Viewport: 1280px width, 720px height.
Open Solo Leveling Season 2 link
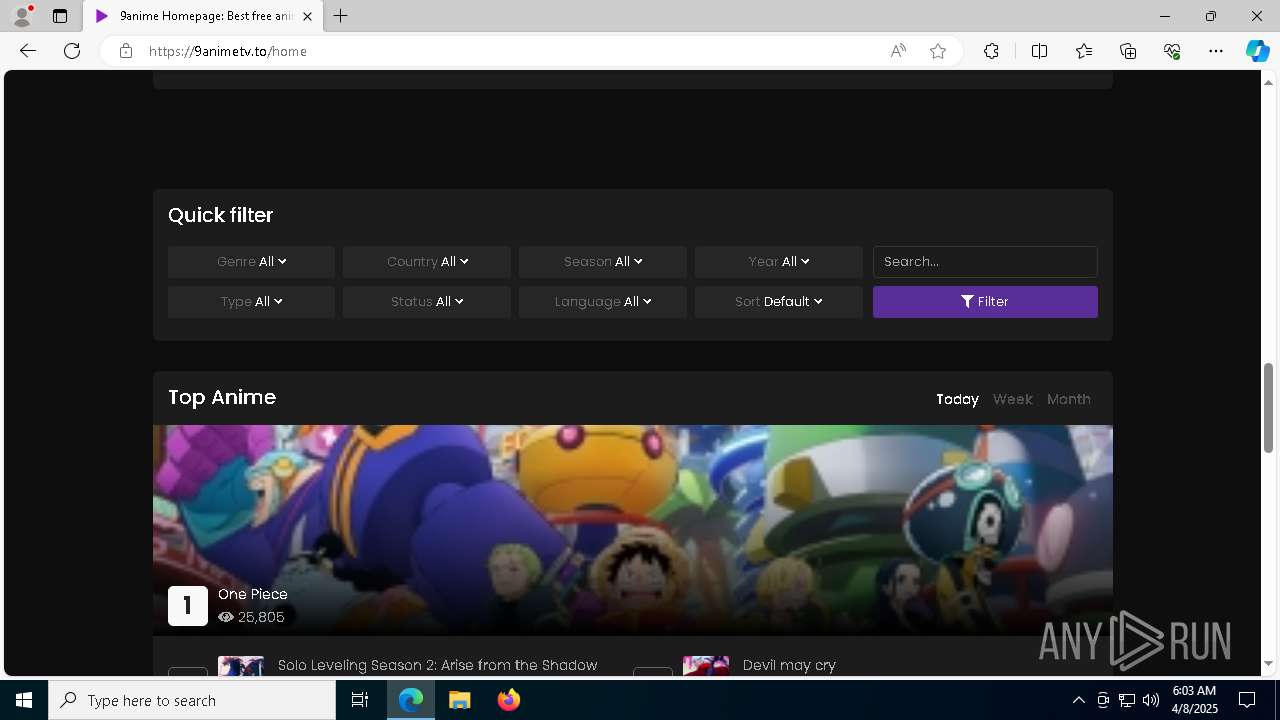click(x=437, y=665)
